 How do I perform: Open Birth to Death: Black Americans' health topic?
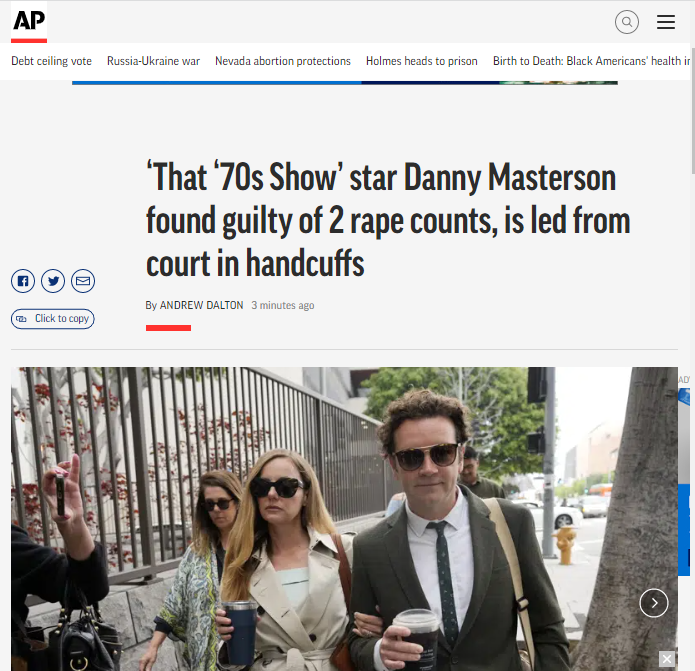591,61
